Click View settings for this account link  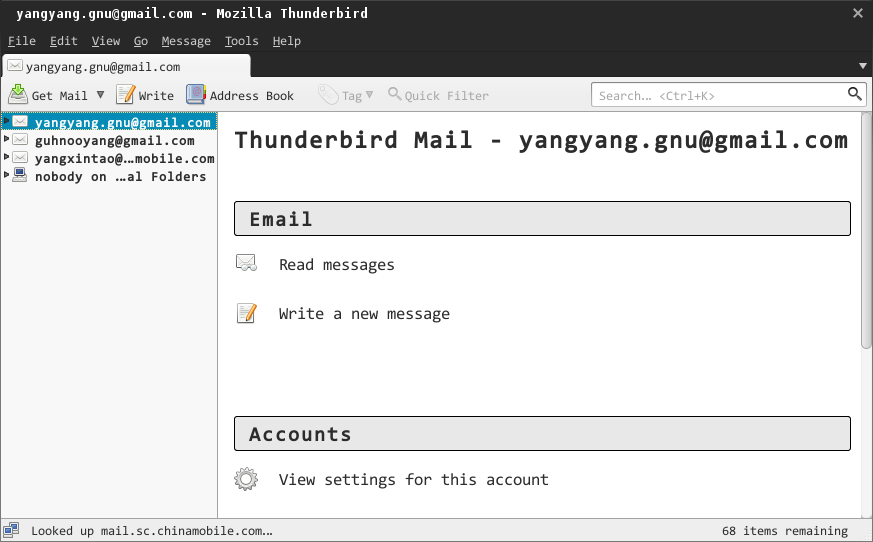pos(414,479)
